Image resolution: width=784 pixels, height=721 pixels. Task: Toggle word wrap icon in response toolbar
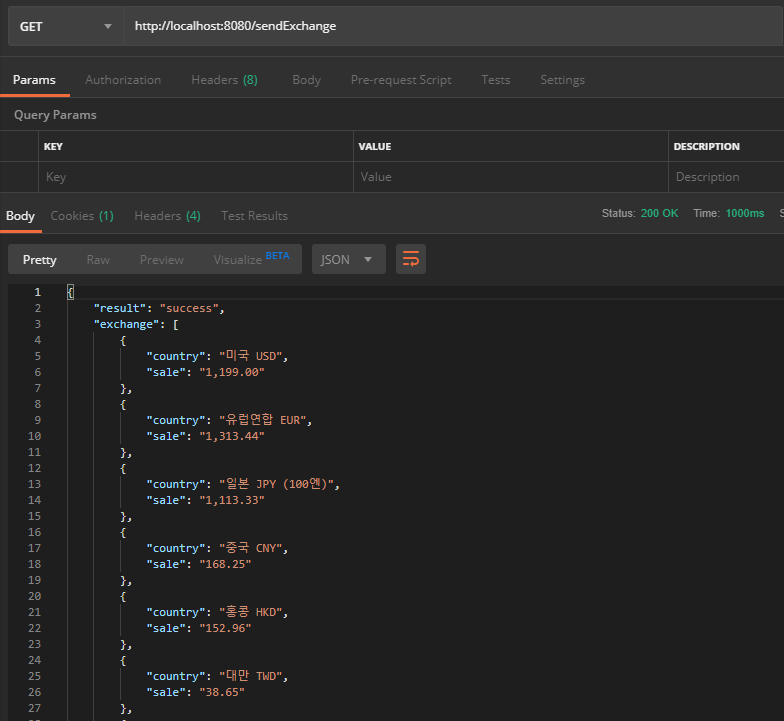coord(410,259)
